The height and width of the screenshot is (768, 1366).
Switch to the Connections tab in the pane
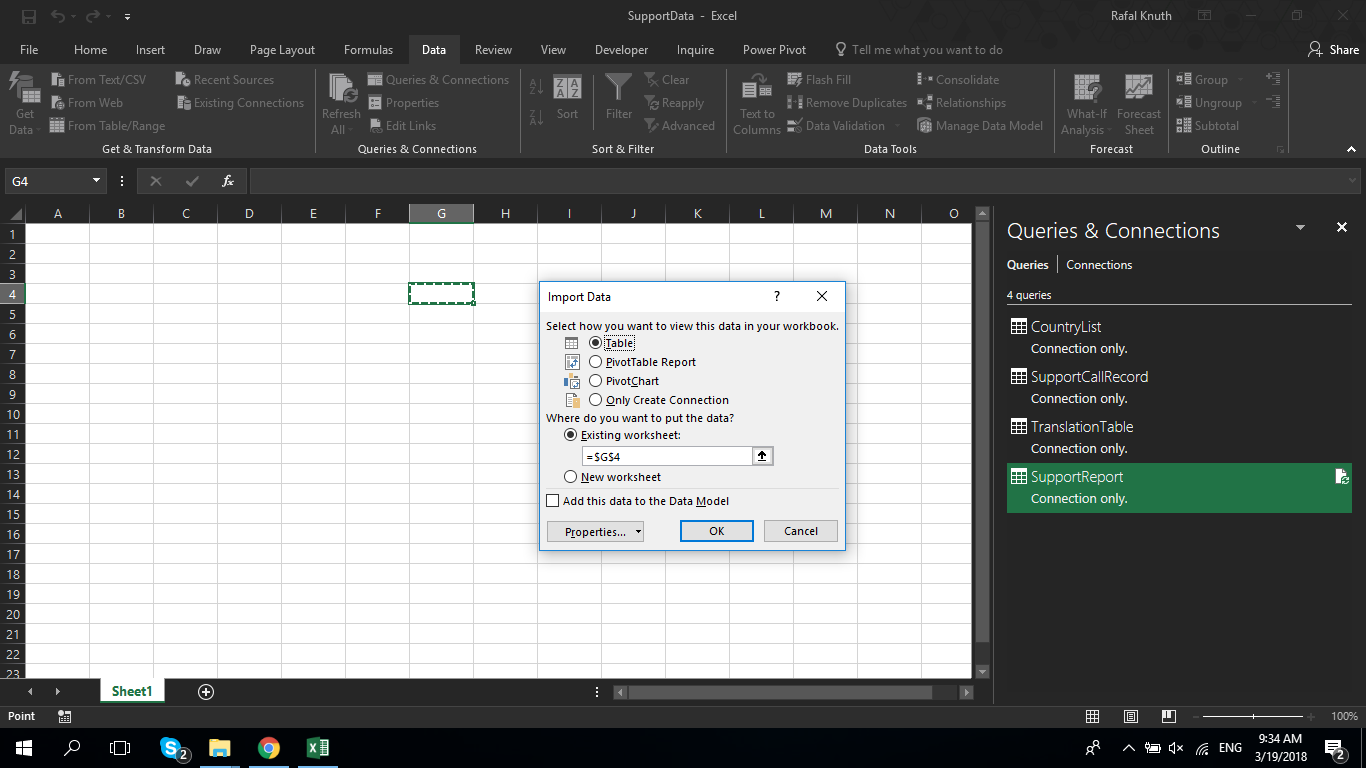pos(1098,264)
